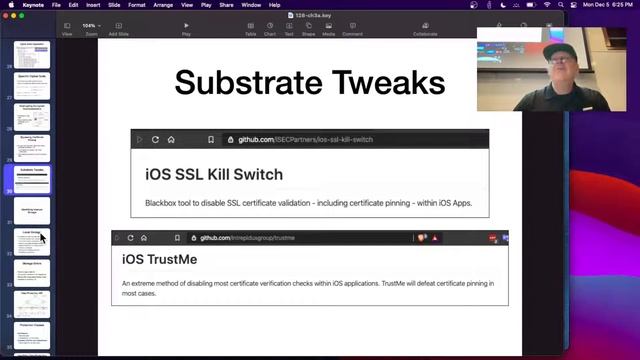
Task: Click bookmark icon in TrustMe screenshot
Action: (177, 238)
